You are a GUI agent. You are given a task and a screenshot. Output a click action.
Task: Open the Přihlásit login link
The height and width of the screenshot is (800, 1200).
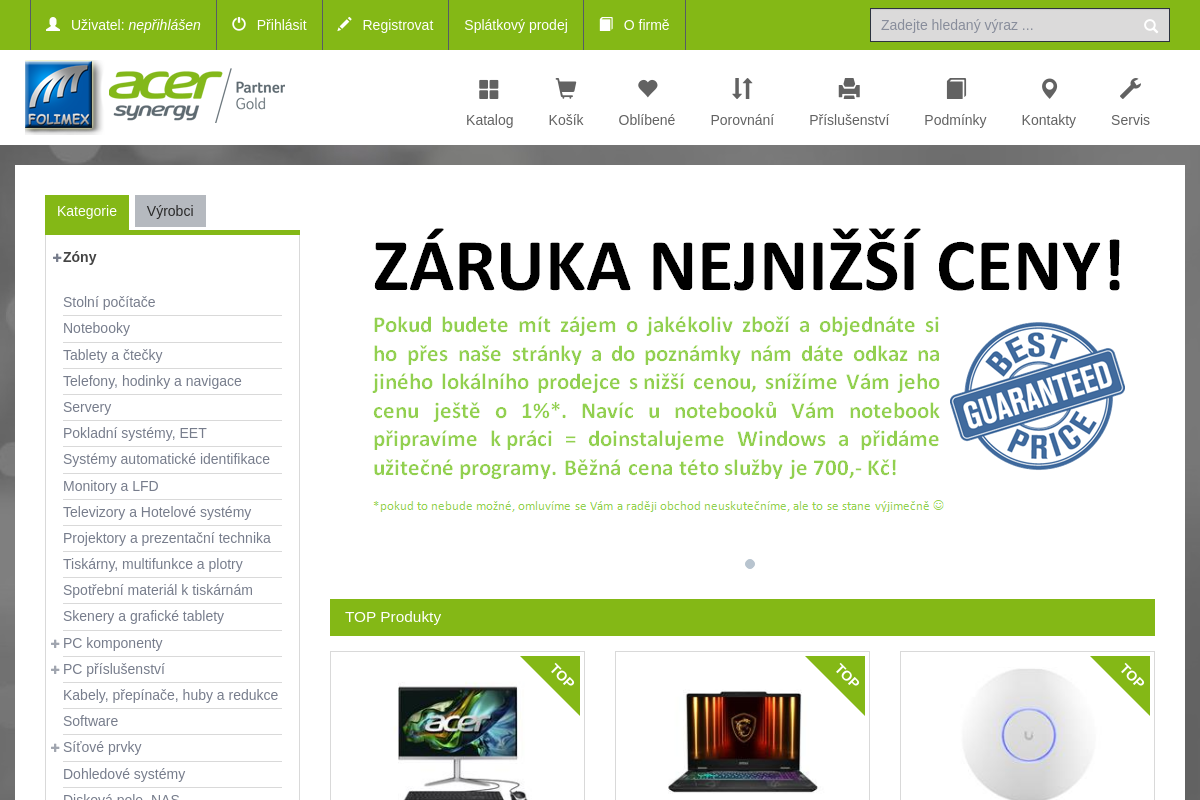pyautogui.click(x=269, y=25)
